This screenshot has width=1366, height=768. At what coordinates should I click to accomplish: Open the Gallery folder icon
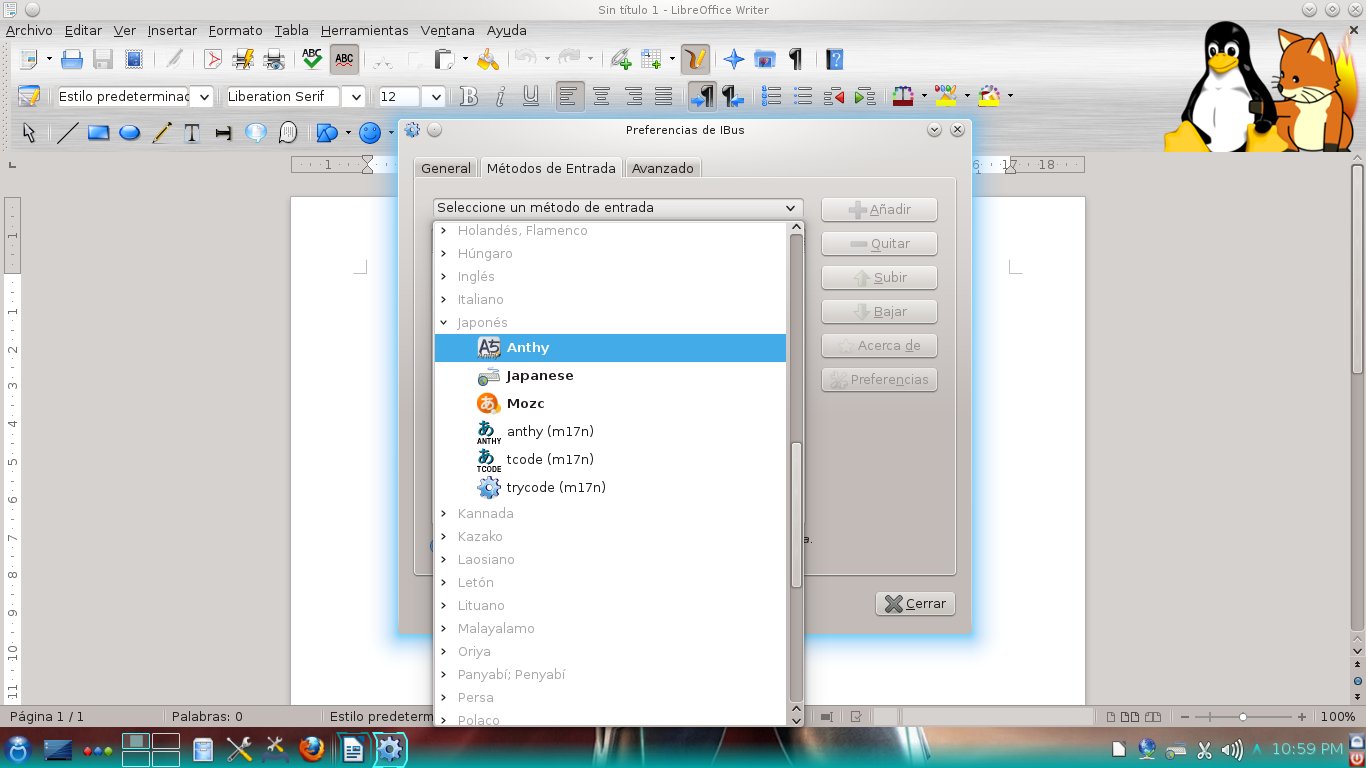click(765, 59)
